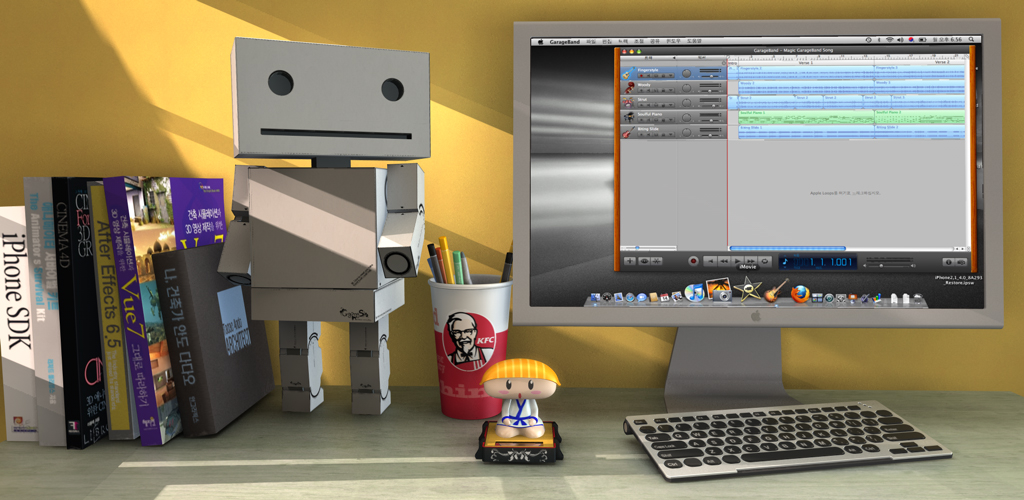Screen dimensions: 1024x500
Task: Open the Track Info button in GarageBand
Action: [x=948, y=262]
